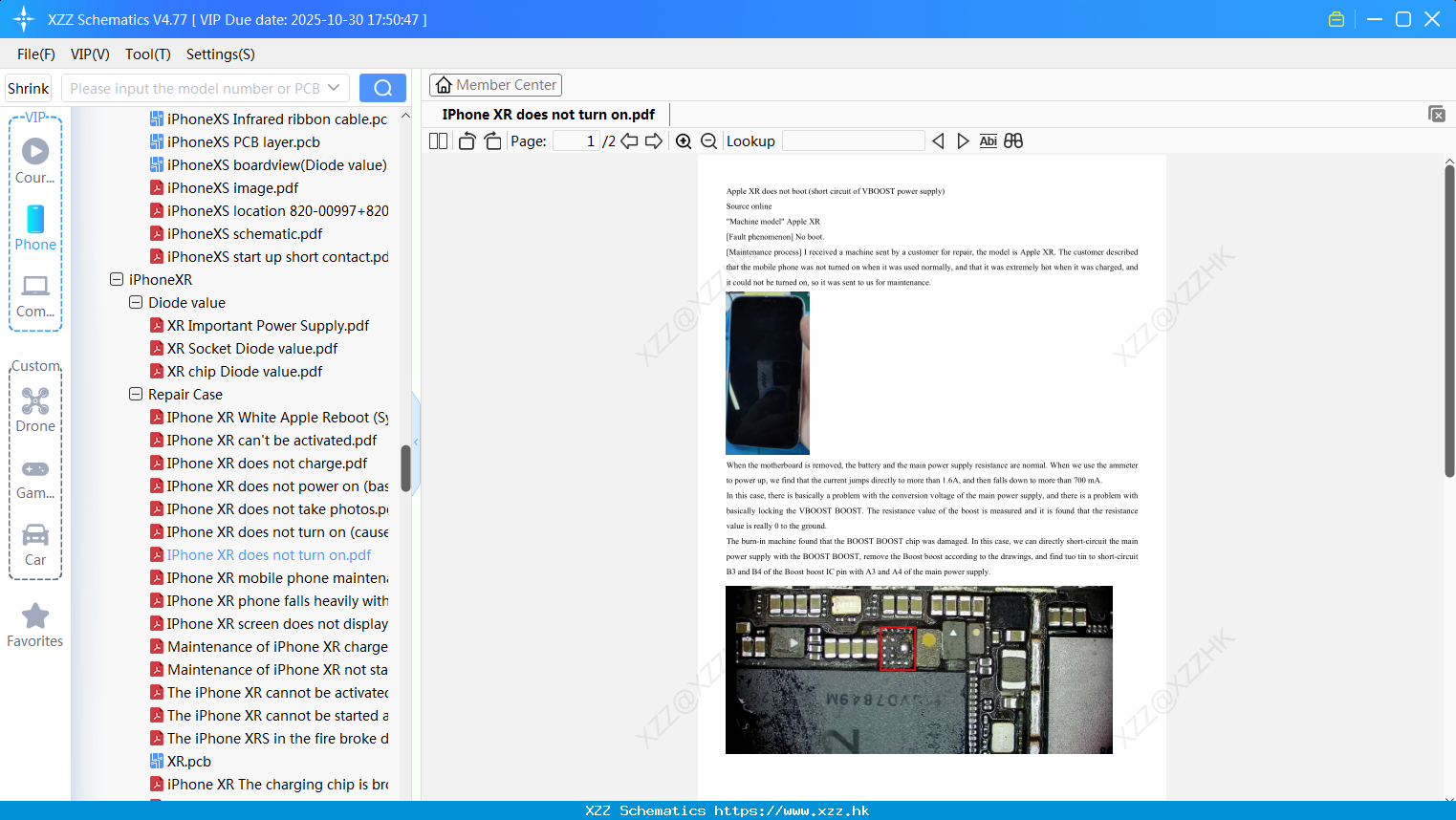Go to next page arrow
The width and height of the screenshot is (1456, 820).
point(654,140)
